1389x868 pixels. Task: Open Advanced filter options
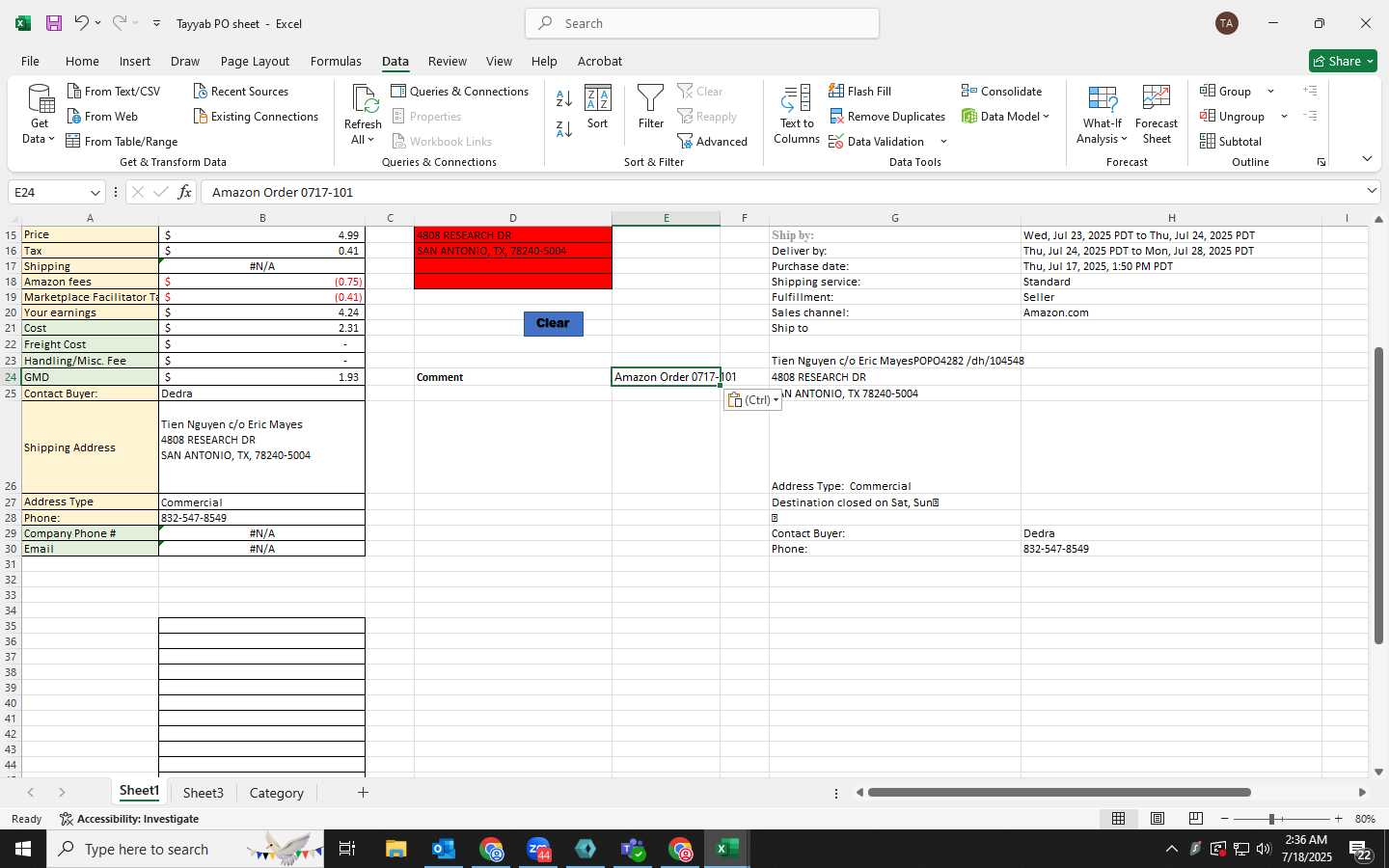click(713, 141)
